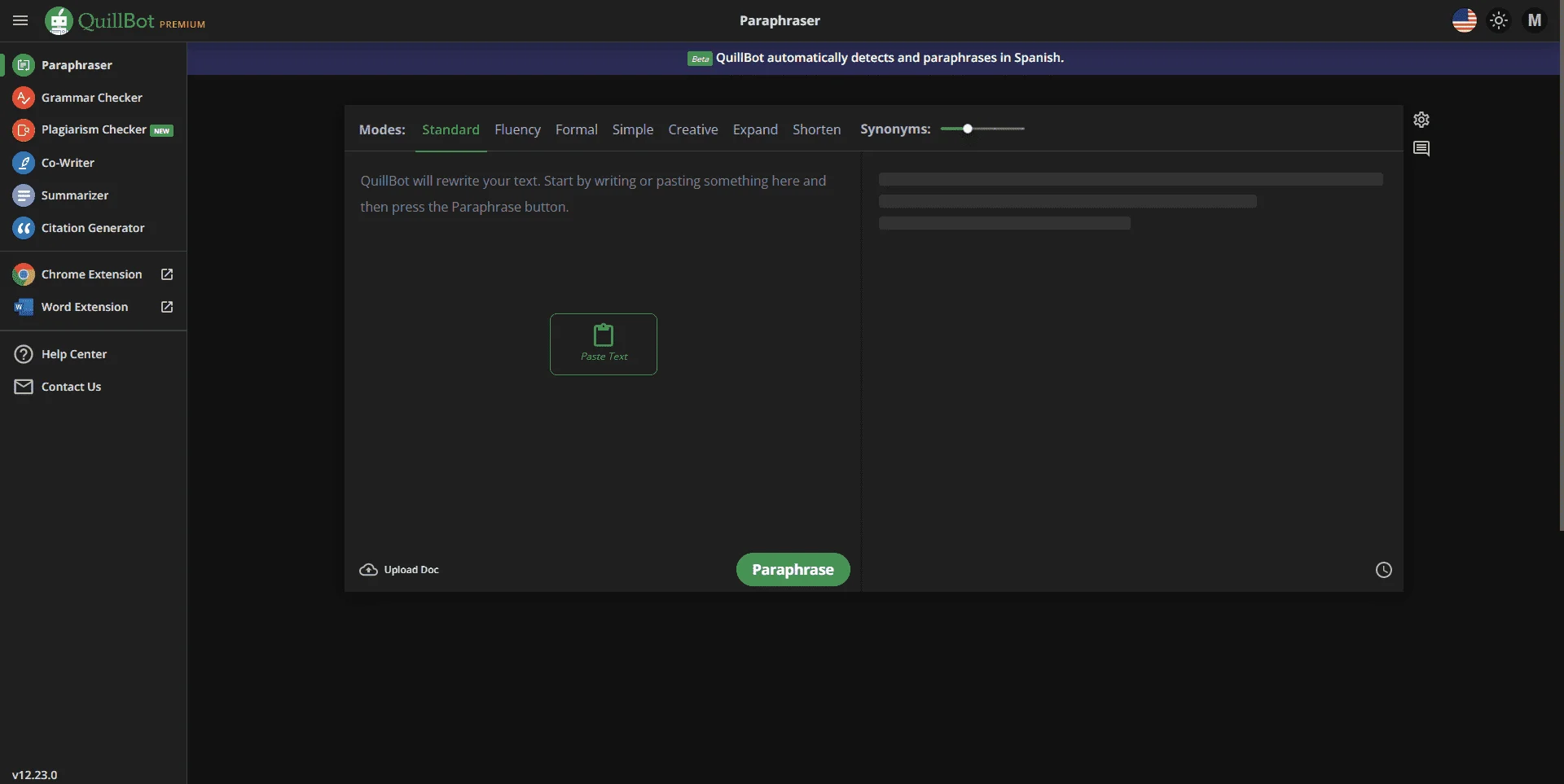Click the Paste Text clipboard button
1564x784 pixels.
pyautogui.click(x=604, y=344)
